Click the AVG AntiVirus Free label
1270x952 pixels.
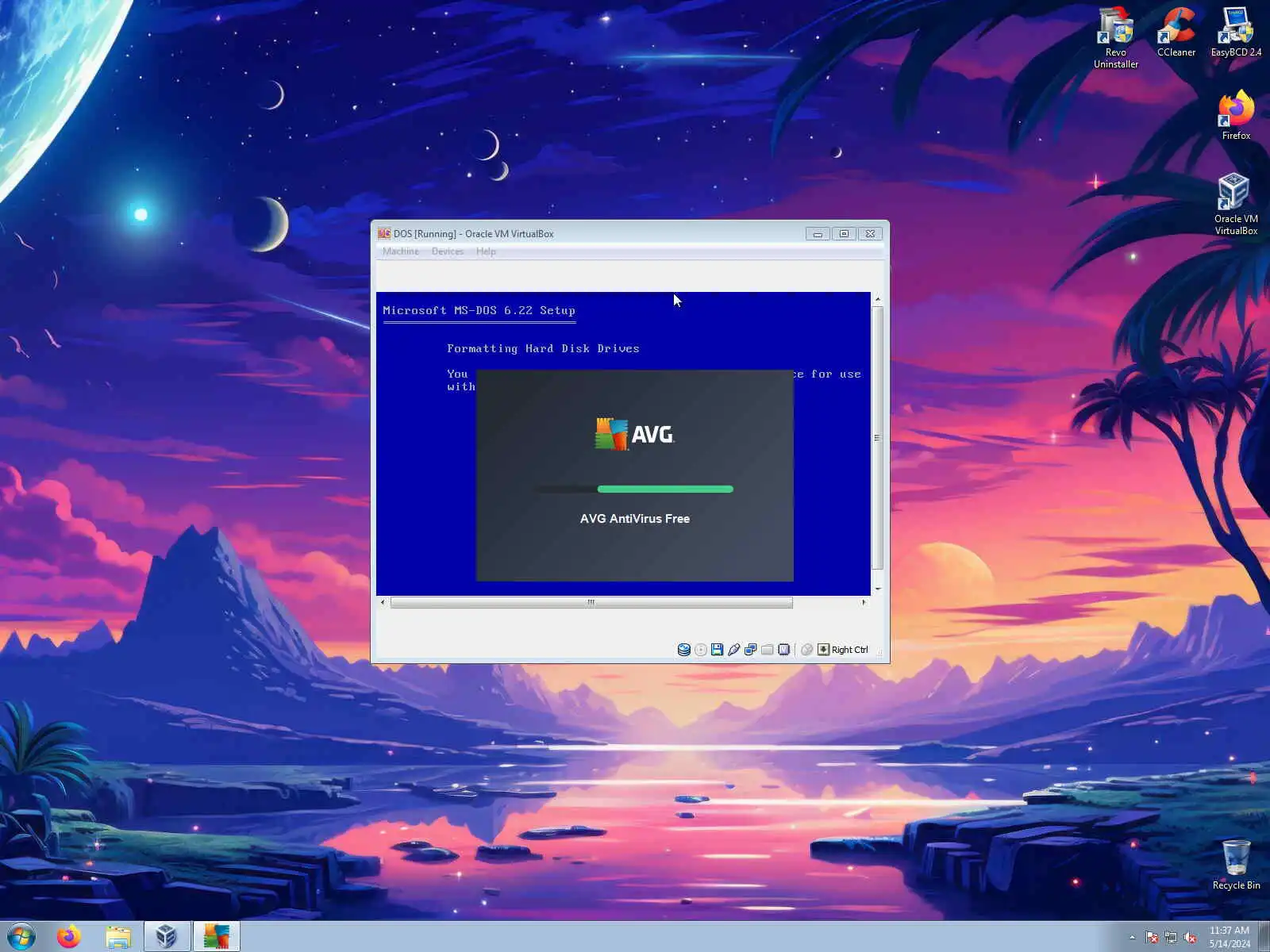[x=635, y=519]
